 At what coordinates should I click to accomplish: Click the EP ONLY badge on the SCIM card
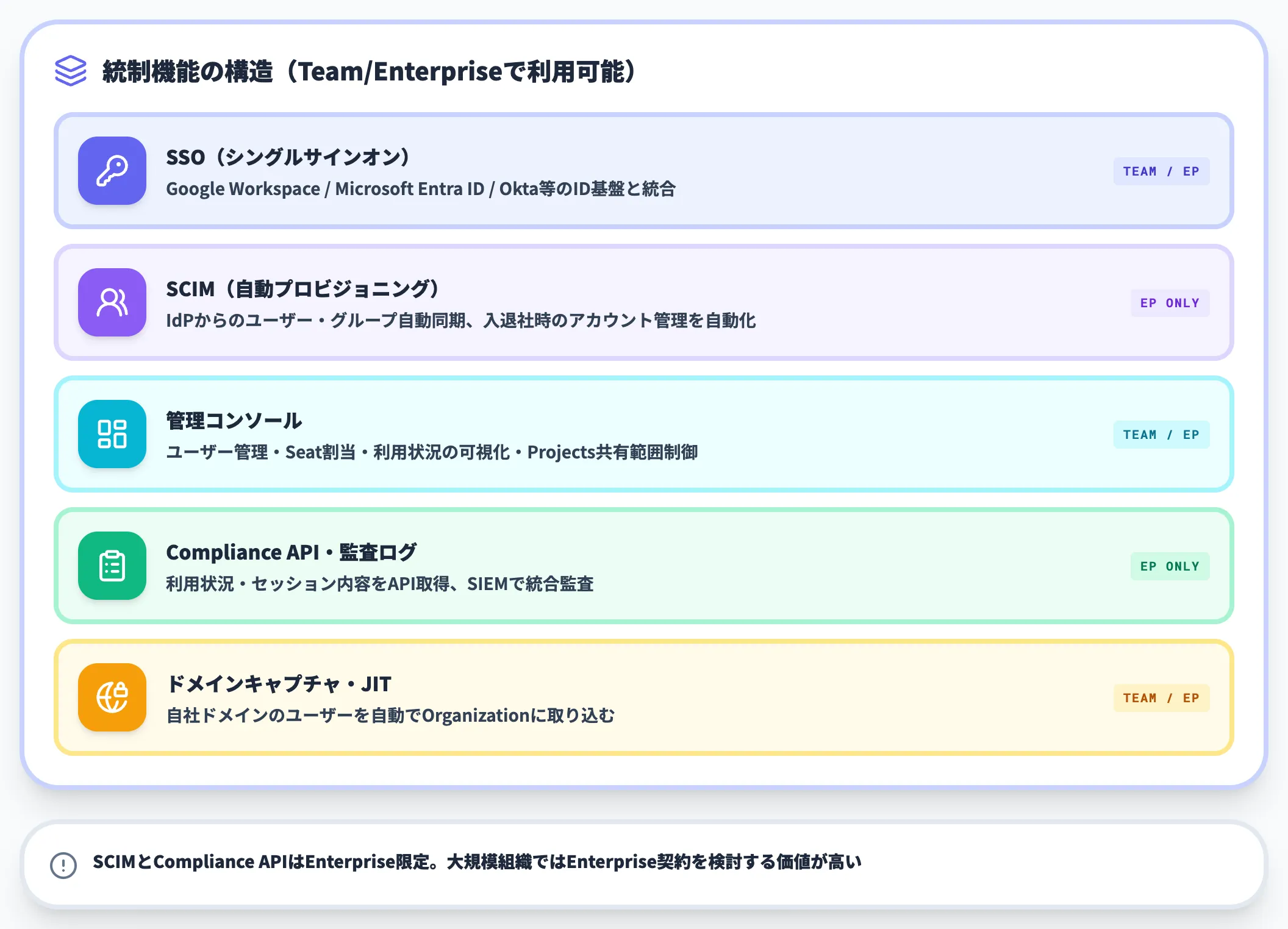1170,303
